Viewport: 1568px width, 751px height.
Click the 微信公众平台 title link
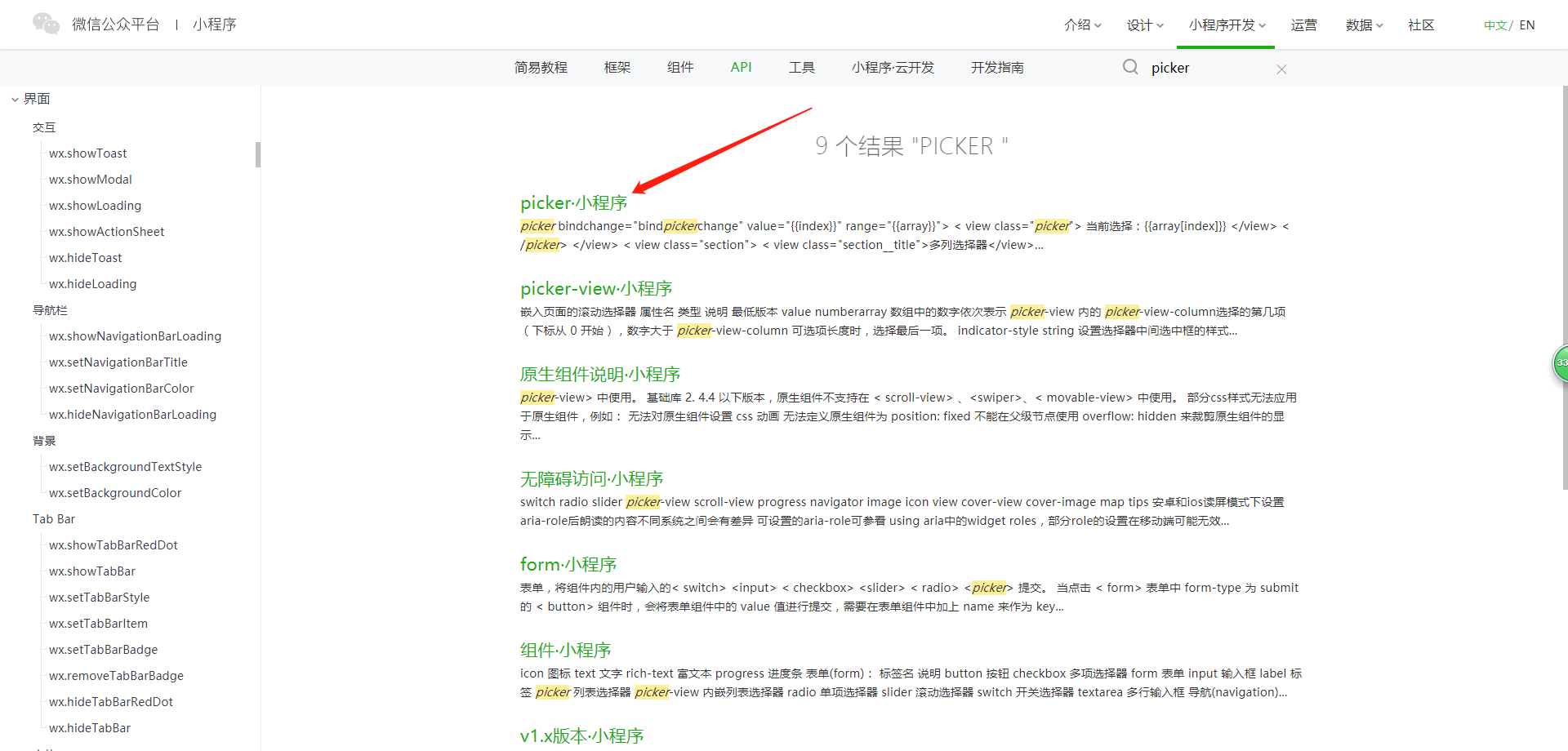coord(115,24)
